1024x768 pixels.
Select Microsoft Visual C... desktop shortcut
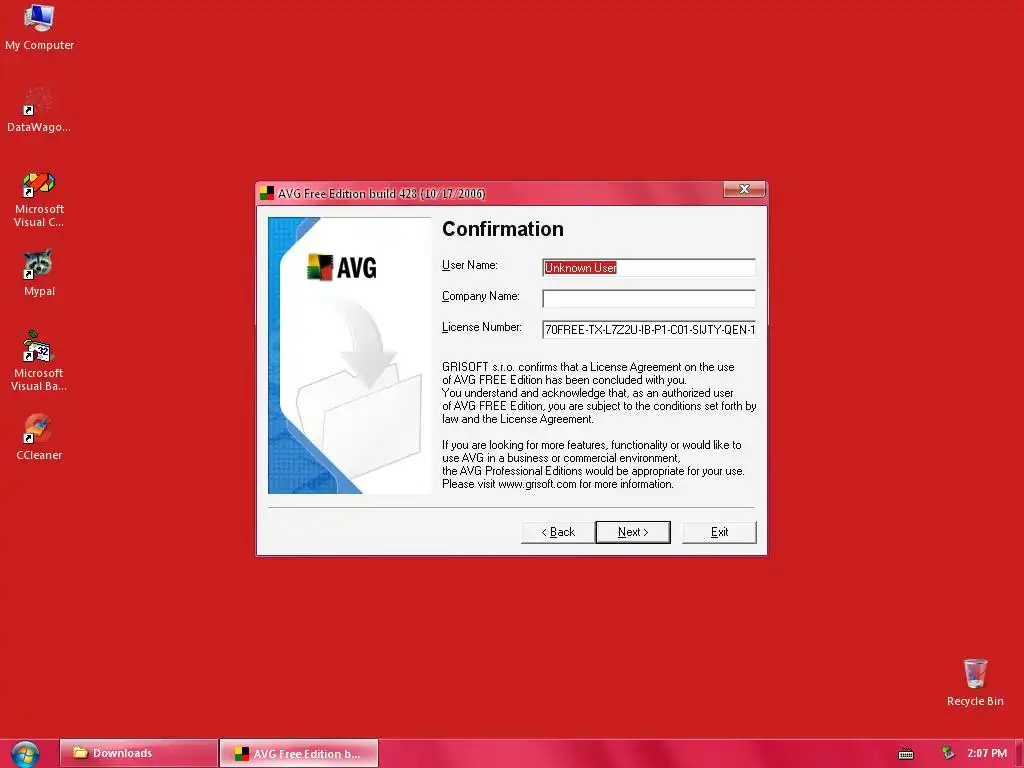point(39,199)
